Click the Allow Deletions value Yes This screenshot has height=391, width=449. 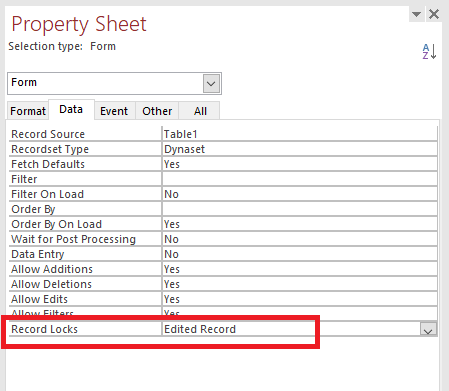(x=299, y=284)
